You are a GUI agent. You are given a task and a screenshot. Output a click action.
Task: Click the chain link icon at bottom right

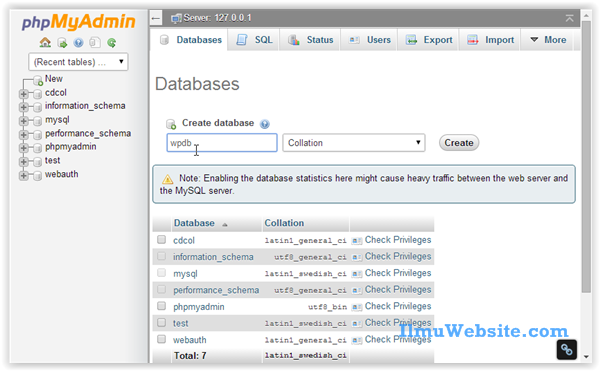point(566,349)
